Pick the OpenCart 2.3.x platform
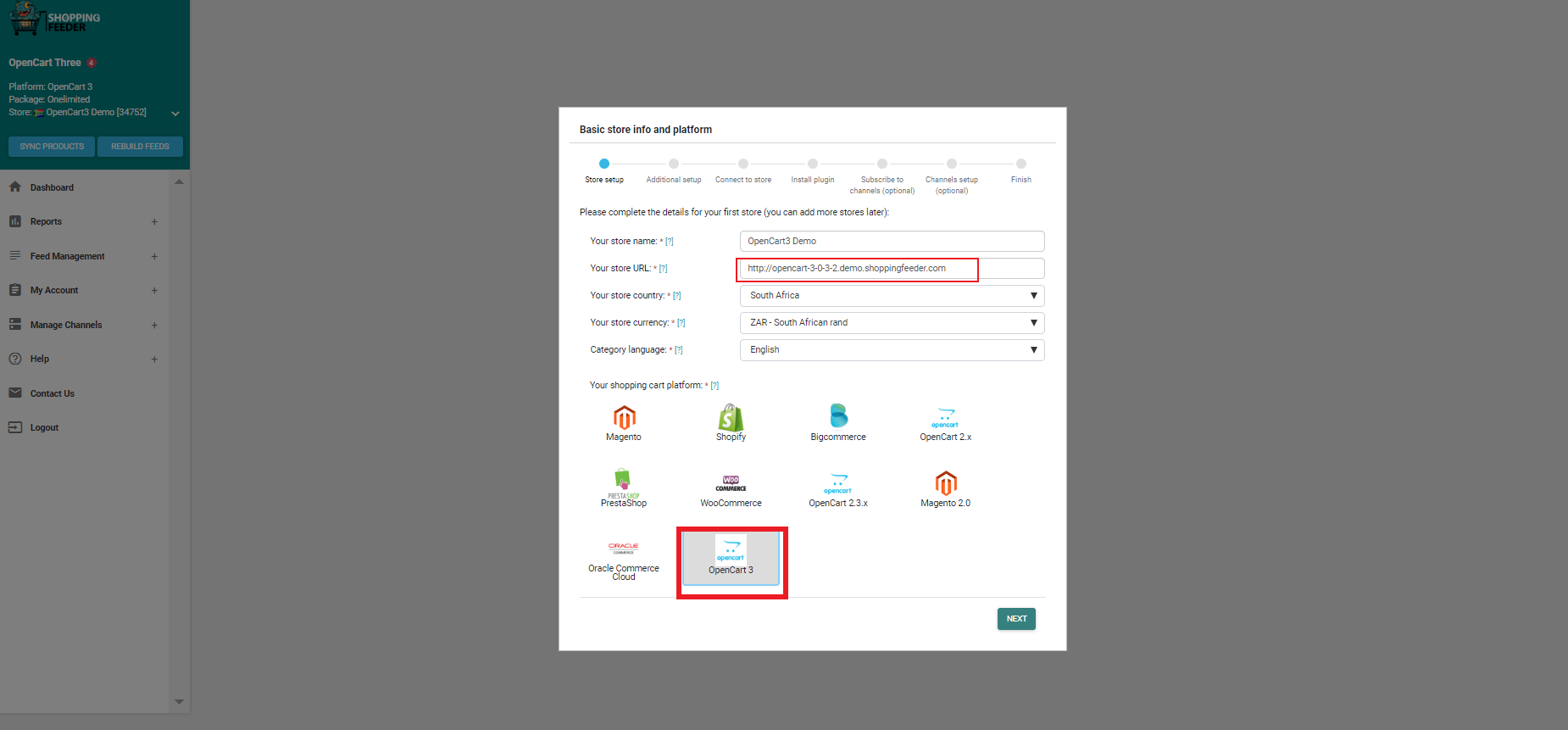Image resolution: width=1568 pixels, height=730 pixels. tap(838, 491)
